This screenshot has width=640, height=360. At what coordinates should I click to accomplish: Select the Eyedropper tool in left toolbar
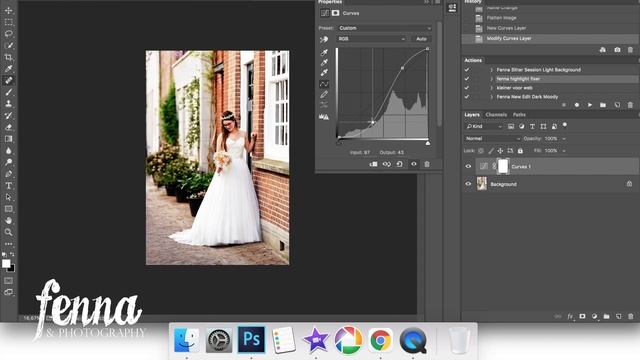click(9, 69)
